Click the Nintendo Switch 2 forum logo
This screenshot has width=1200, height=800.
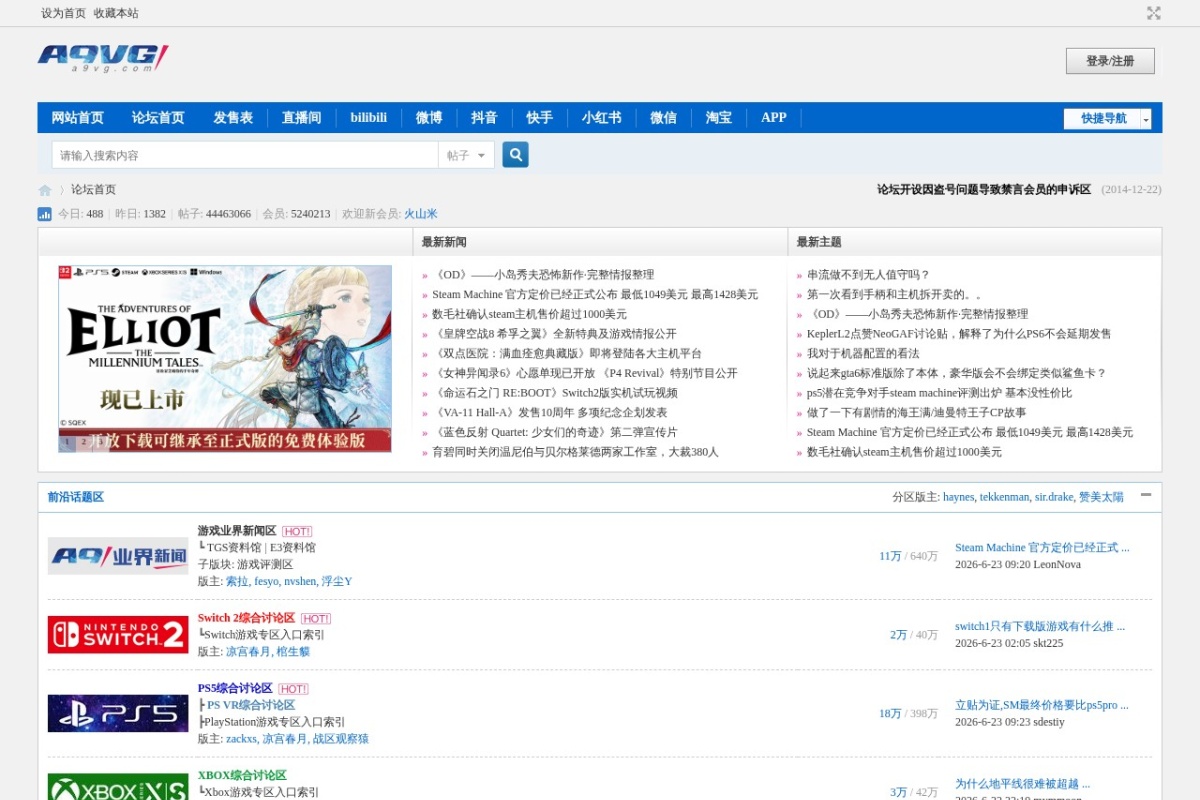pos(118,635)
